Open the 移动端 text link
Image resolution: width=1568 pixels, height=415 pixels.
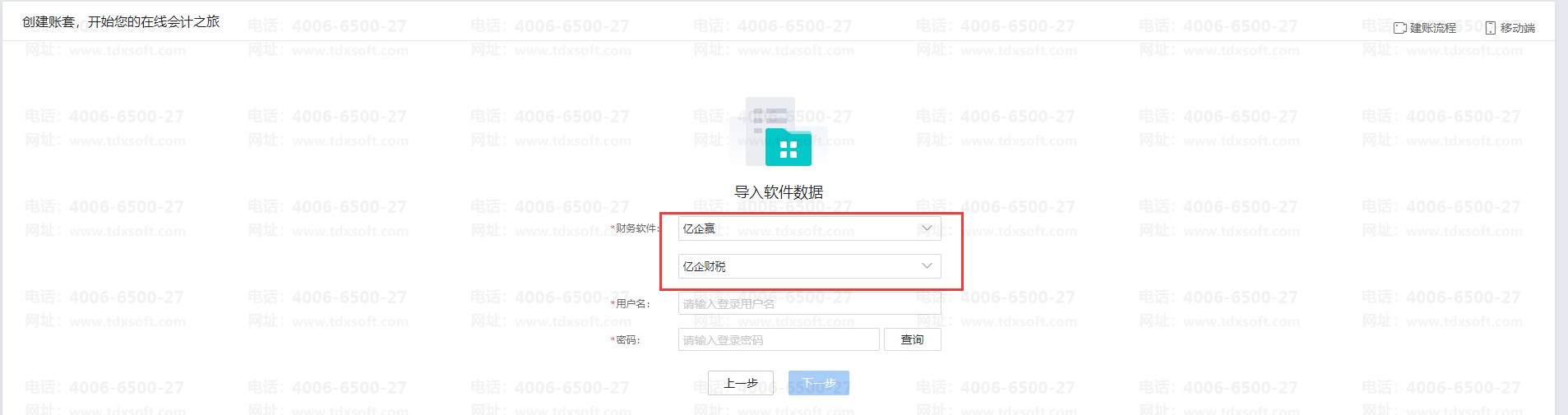coord(1517,28)
